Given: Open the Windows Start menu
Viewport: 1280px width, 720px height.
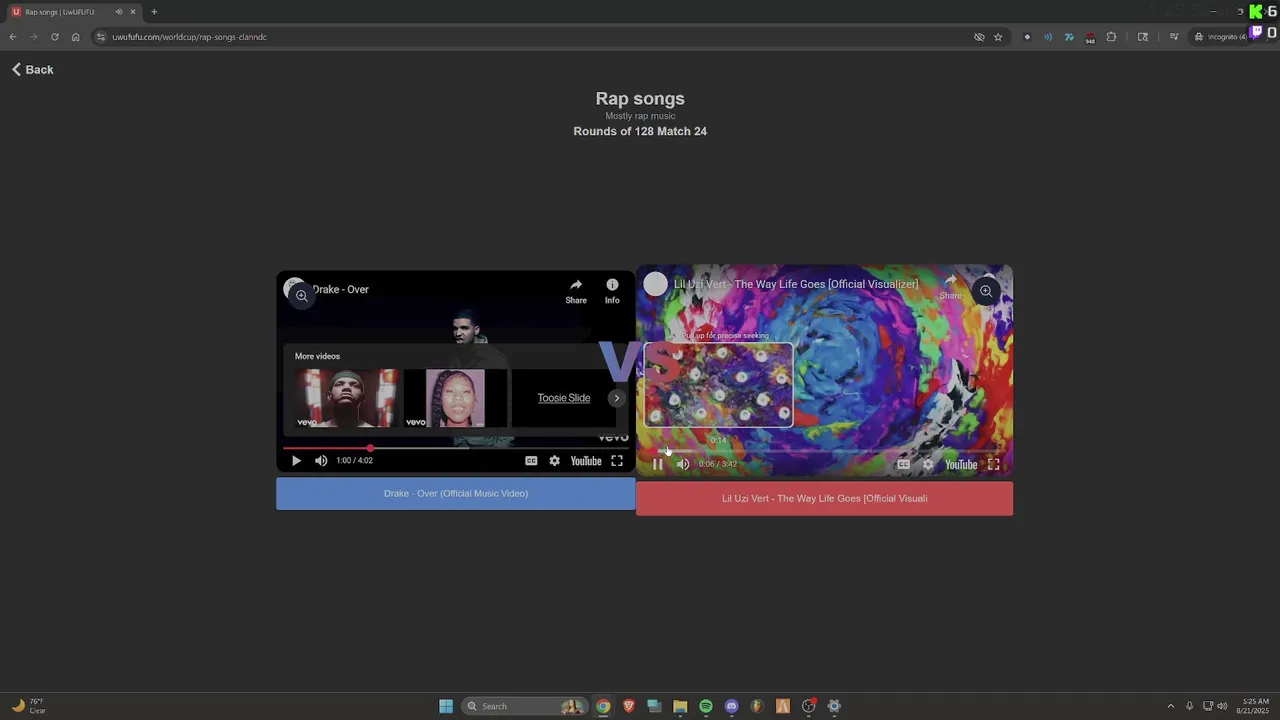Looking at the screenshot, I should tap(446, 706).
